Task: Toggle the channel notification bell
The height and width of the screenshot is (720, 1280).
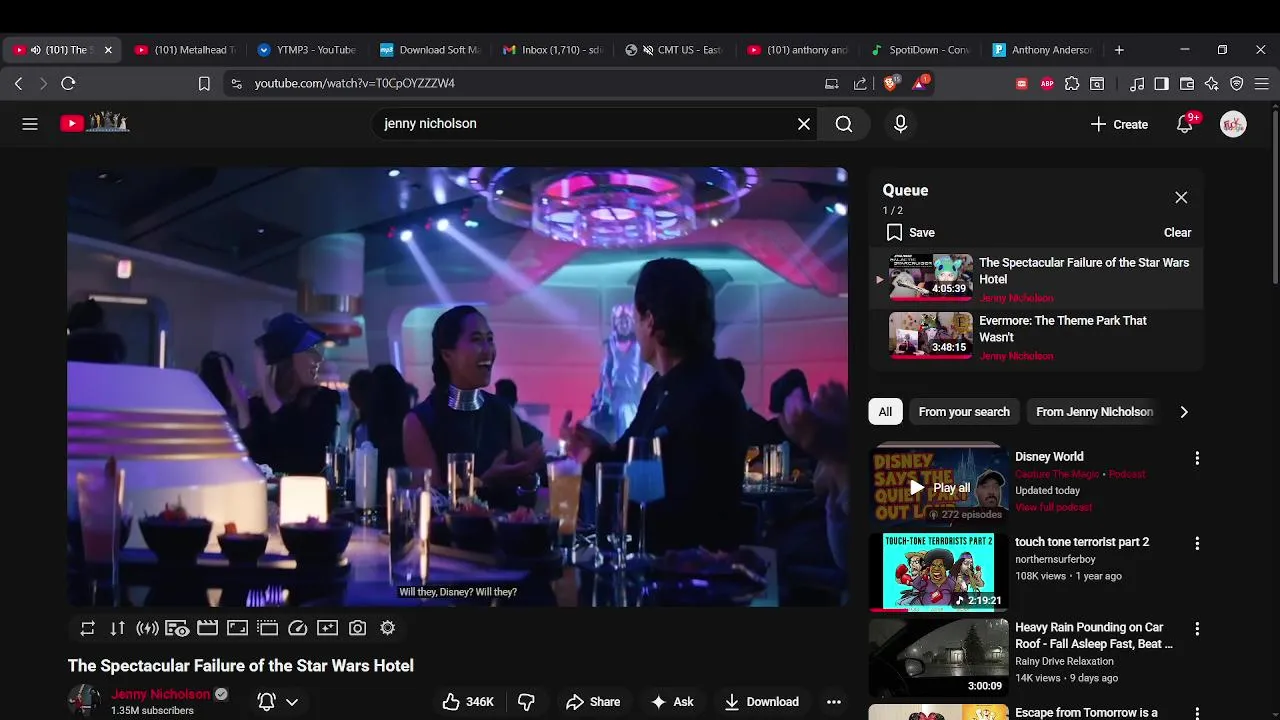Action: pyautogui.click(x=267, y=702)
